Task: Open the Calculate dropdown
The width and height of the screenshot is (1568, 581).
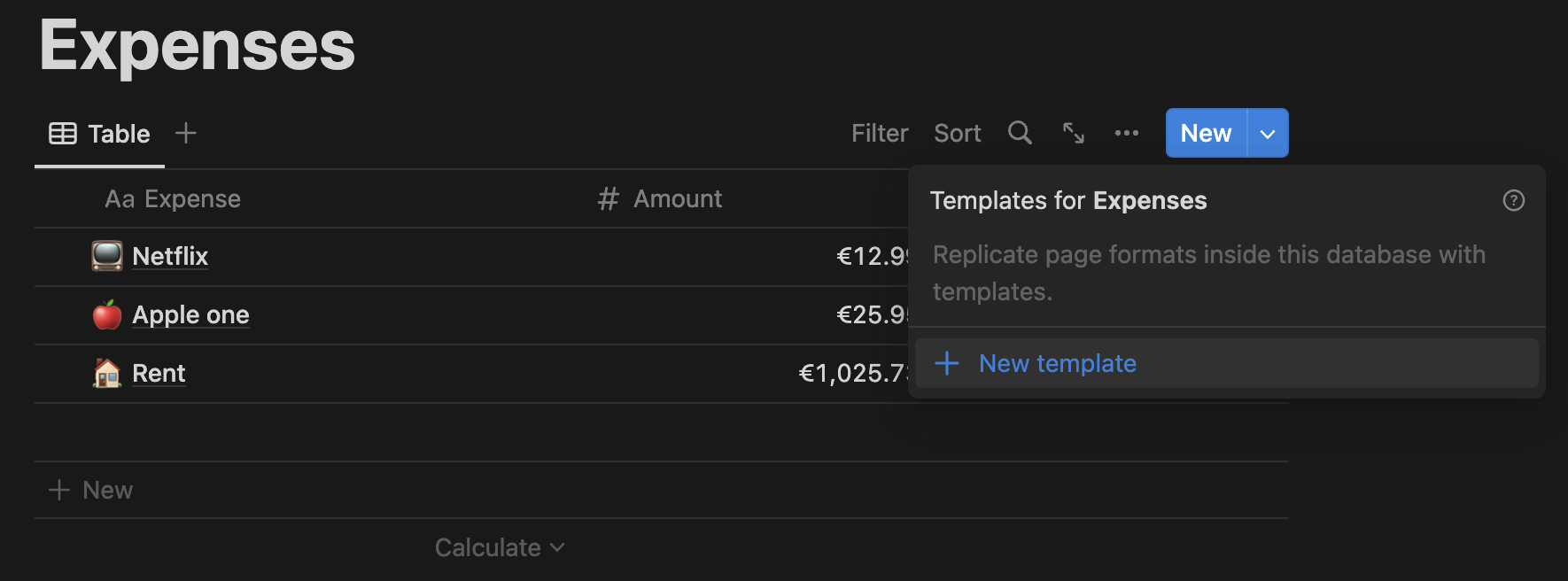Action: 499,546
